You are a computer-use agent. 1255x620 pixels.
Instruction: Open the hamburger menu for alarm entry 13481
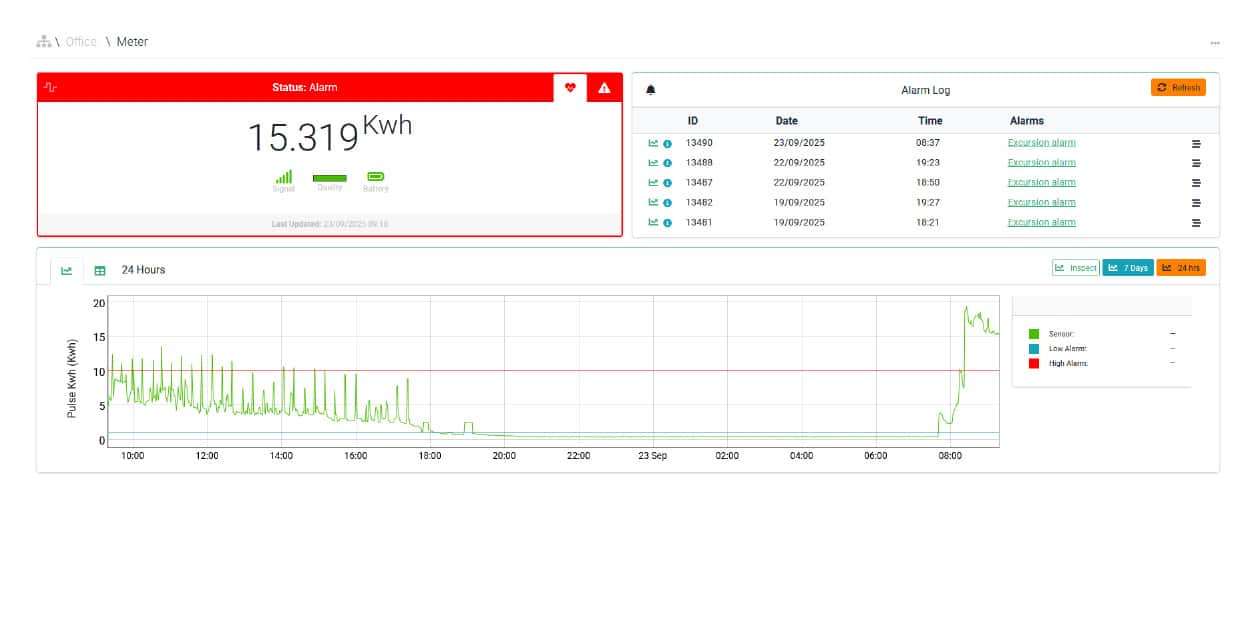(x=1196, y=222)
